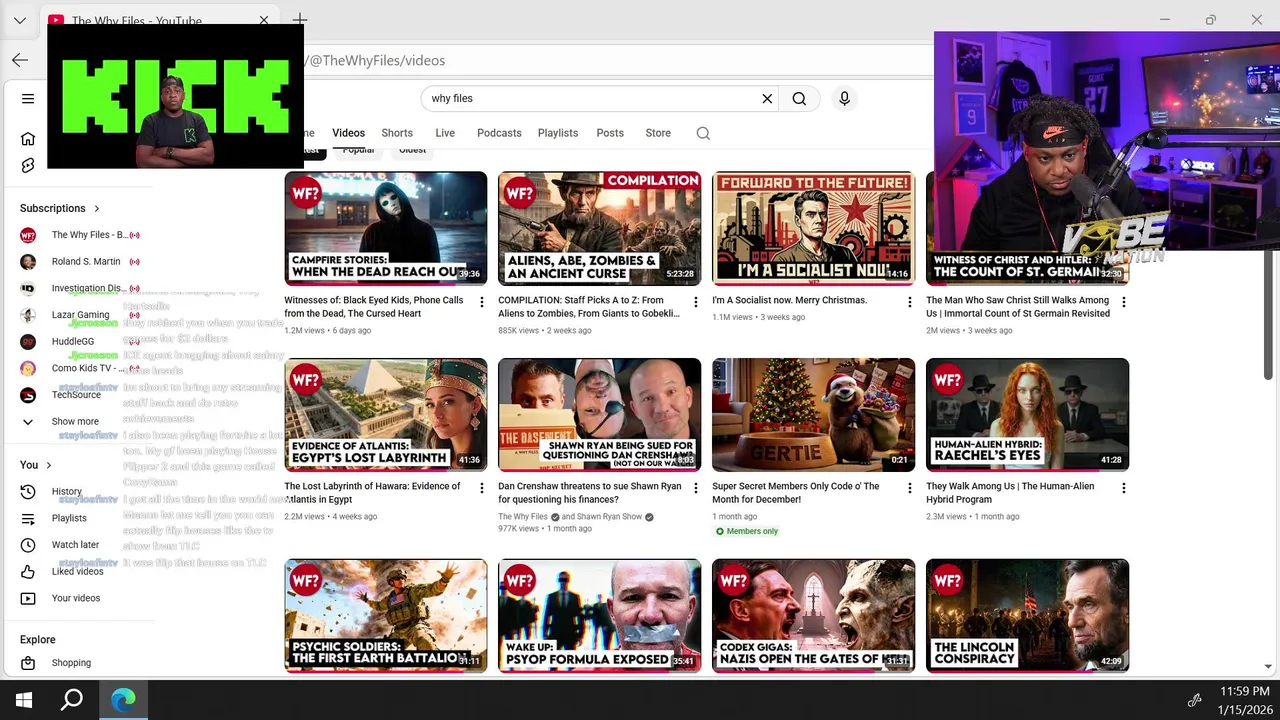The width and height of the screenshot is (1280, 720).
Task: Play Evidence of Atlantis Egypt's Lost Labyrinth thumbnail
Action: click(386, 415)
